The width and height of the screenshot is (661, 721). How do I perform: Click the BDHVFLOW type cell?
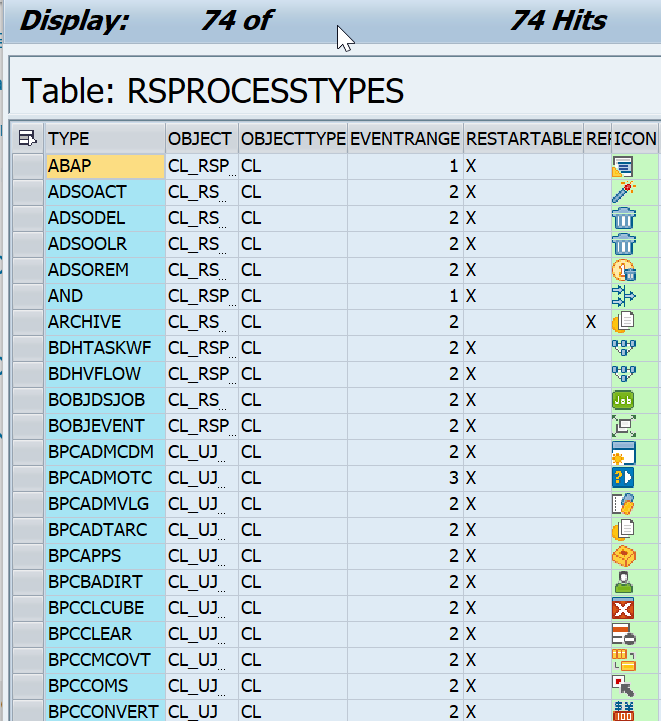105,374
